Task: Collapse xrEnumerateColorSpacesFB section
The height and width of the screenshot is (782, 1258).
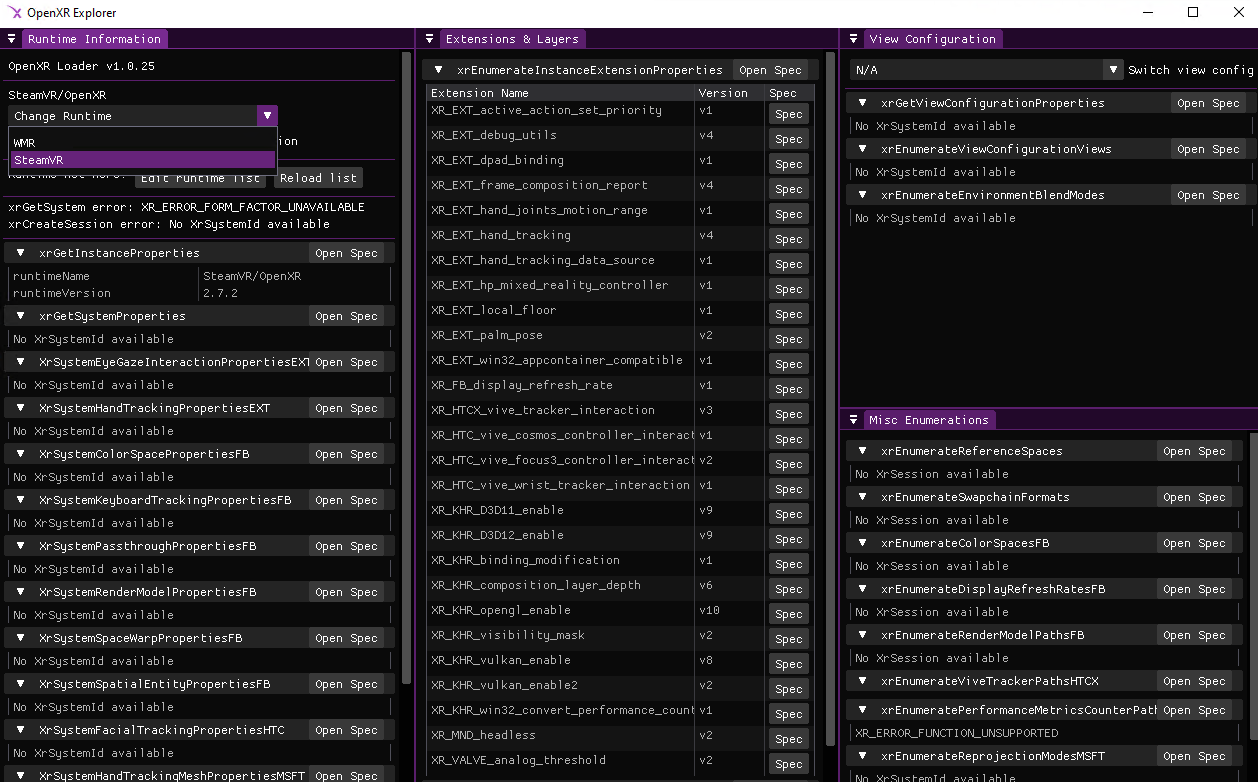Action: (862, 543)
